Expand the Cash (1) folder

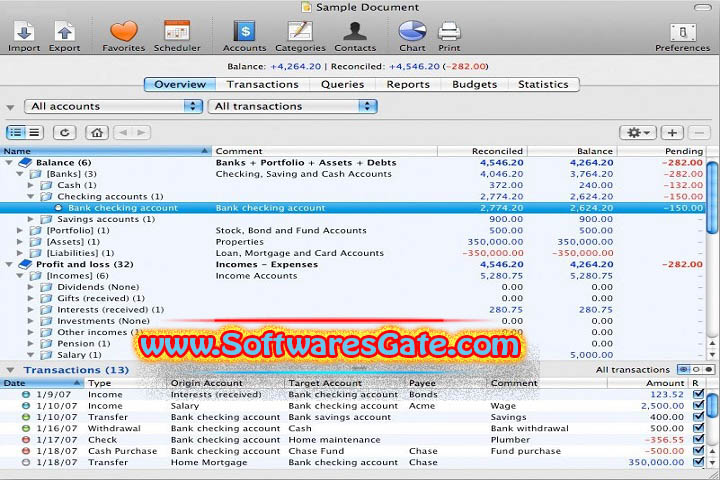(30, 186)
